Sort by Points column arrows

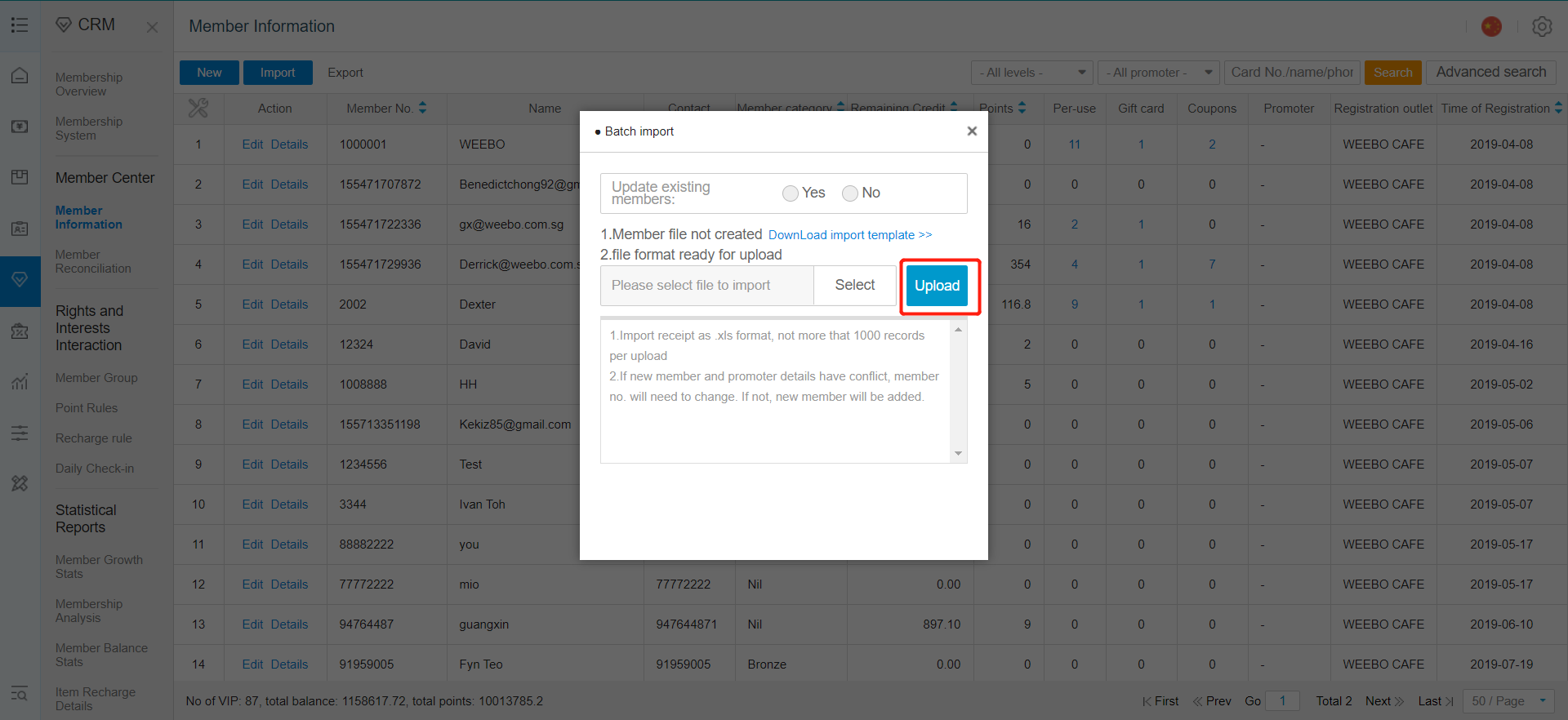click(x=1022, y=108)
